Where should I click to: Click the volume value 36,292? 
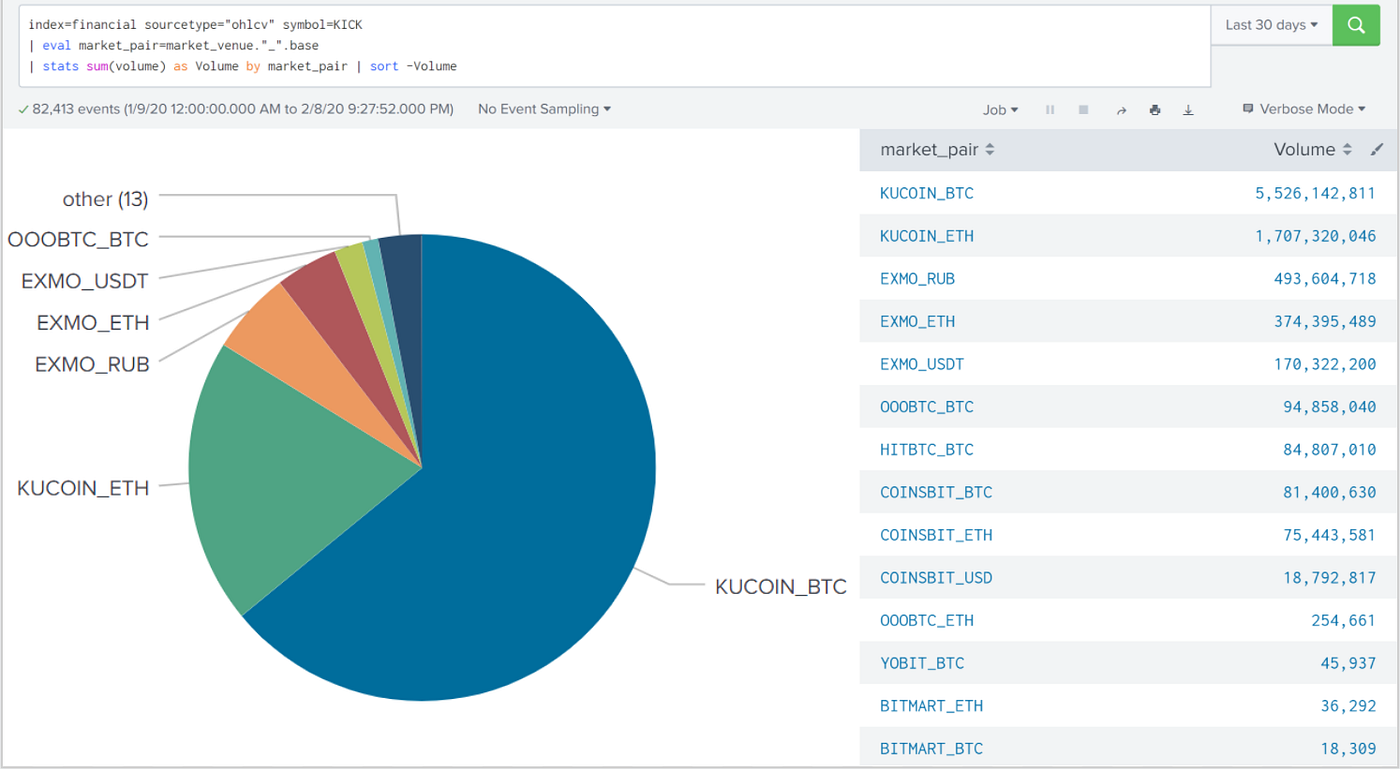(1349, 706)
